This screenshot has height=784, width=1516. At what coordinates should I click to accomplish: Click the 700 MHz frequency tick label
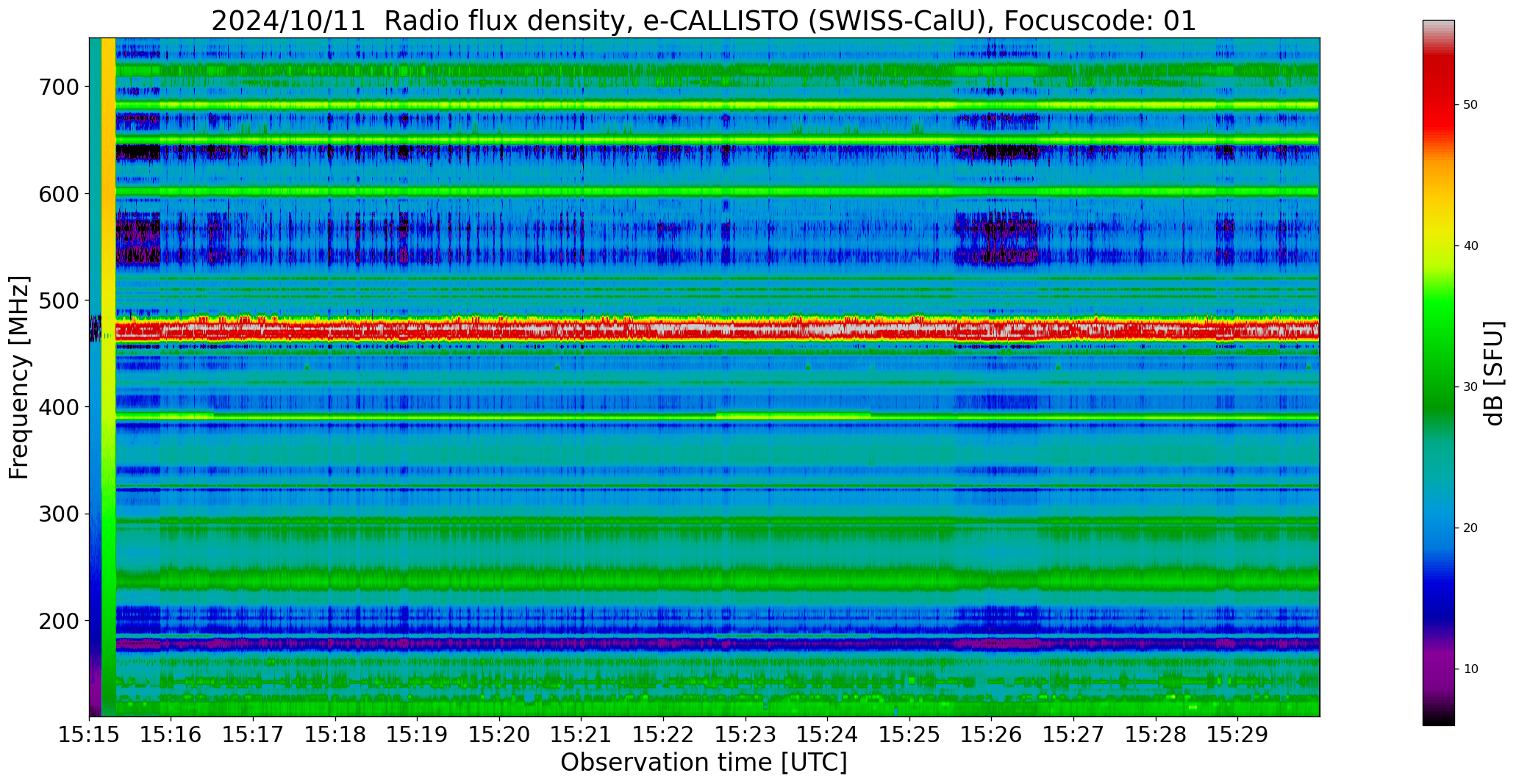click(x=58, y=87)
